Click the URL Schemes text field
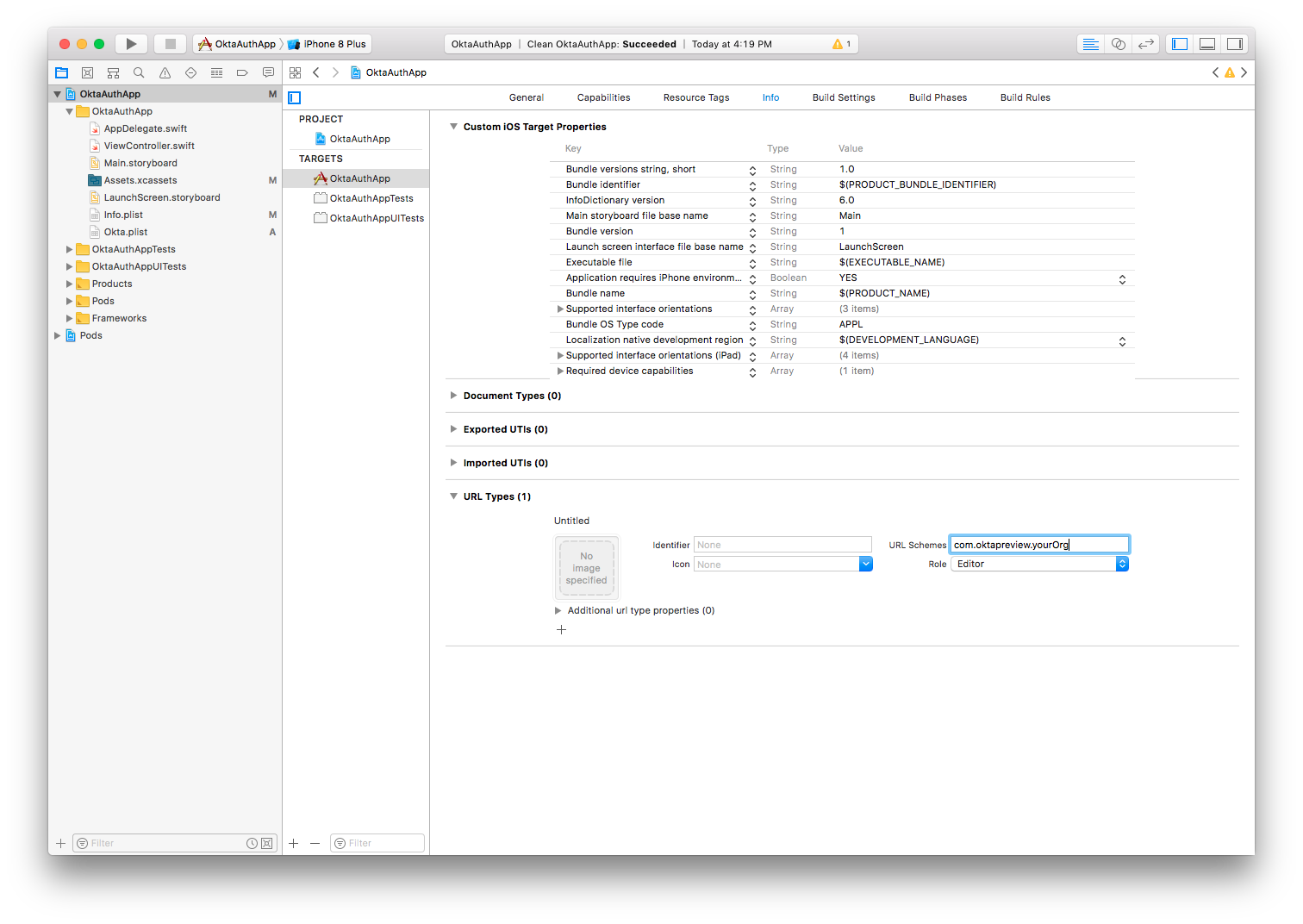 [1038, 545]
